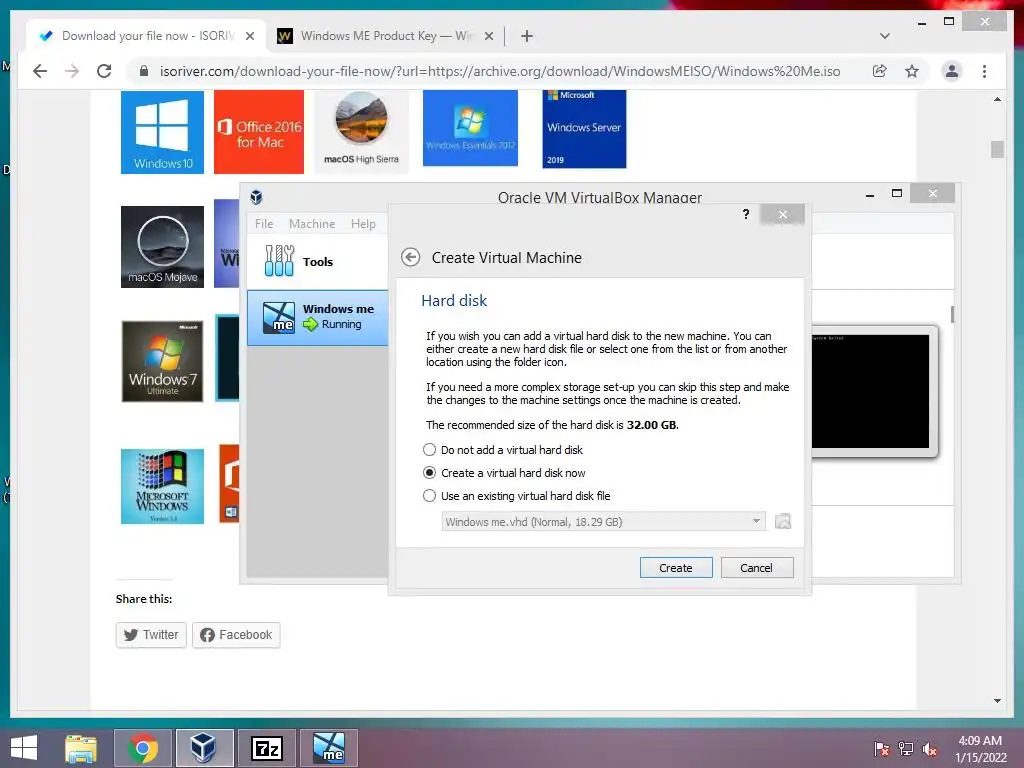Click the scroll down arrow on page scrollbar
The height and width of the screenshot is (768, 1024).
(x=997, y=701)
